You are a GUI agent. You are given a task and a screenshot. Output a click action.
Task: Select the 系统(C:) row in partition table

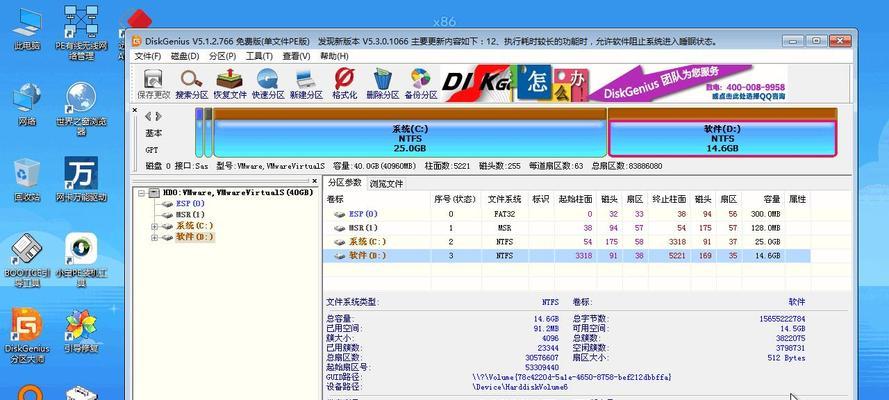(x=566, y=242)
